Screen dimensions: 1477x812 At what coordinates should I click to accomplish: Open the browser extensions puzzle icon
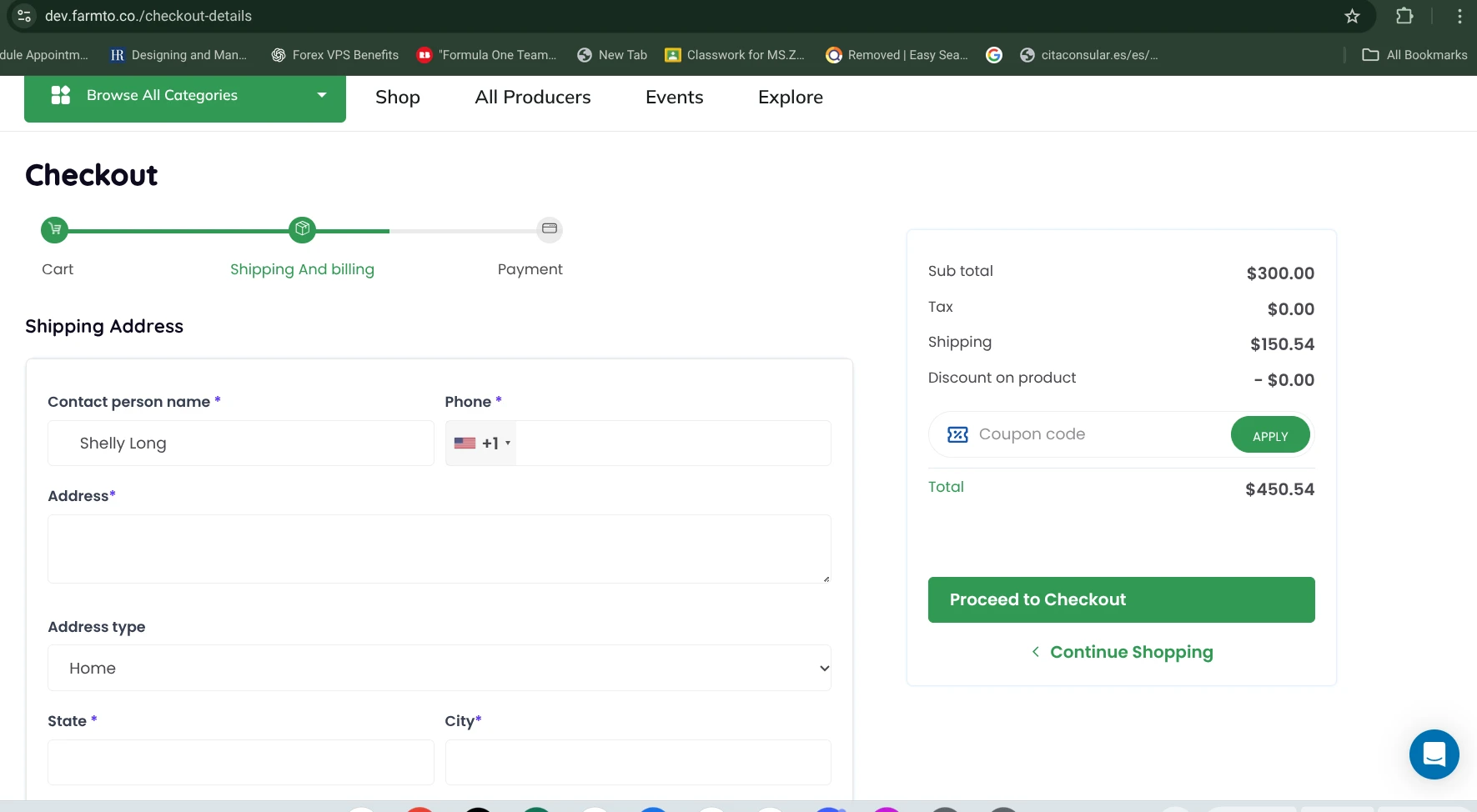(x=1404, y=16)
